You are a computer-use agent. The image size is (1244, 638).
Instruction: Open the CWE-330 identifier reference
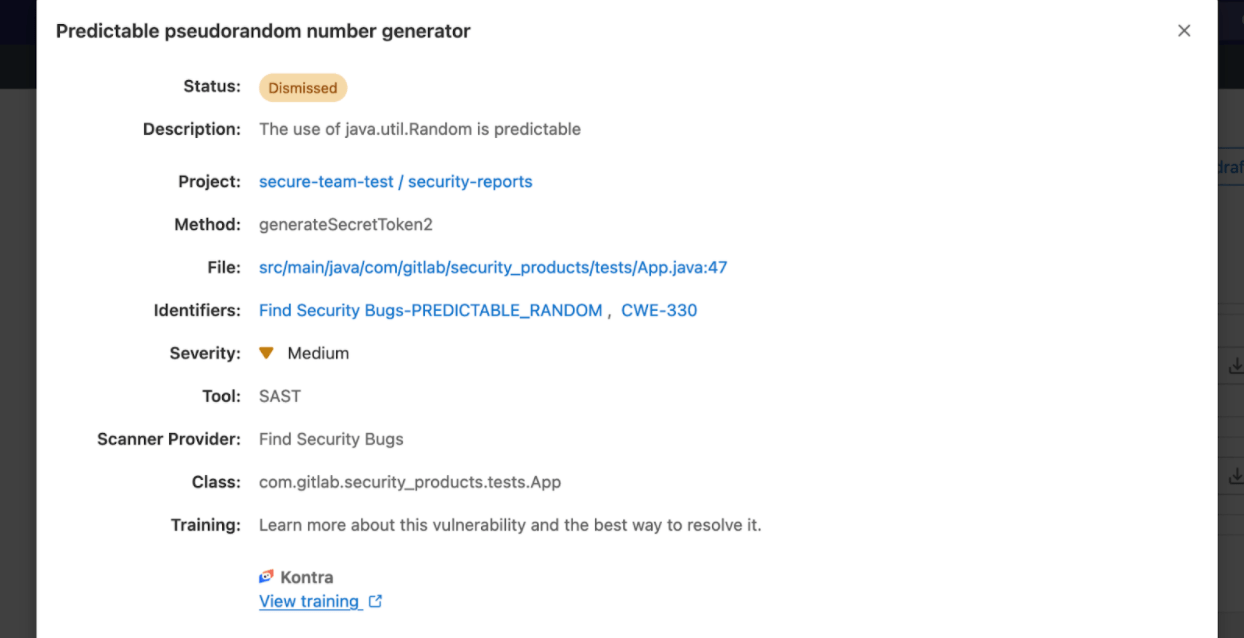(x=658, y=310)
